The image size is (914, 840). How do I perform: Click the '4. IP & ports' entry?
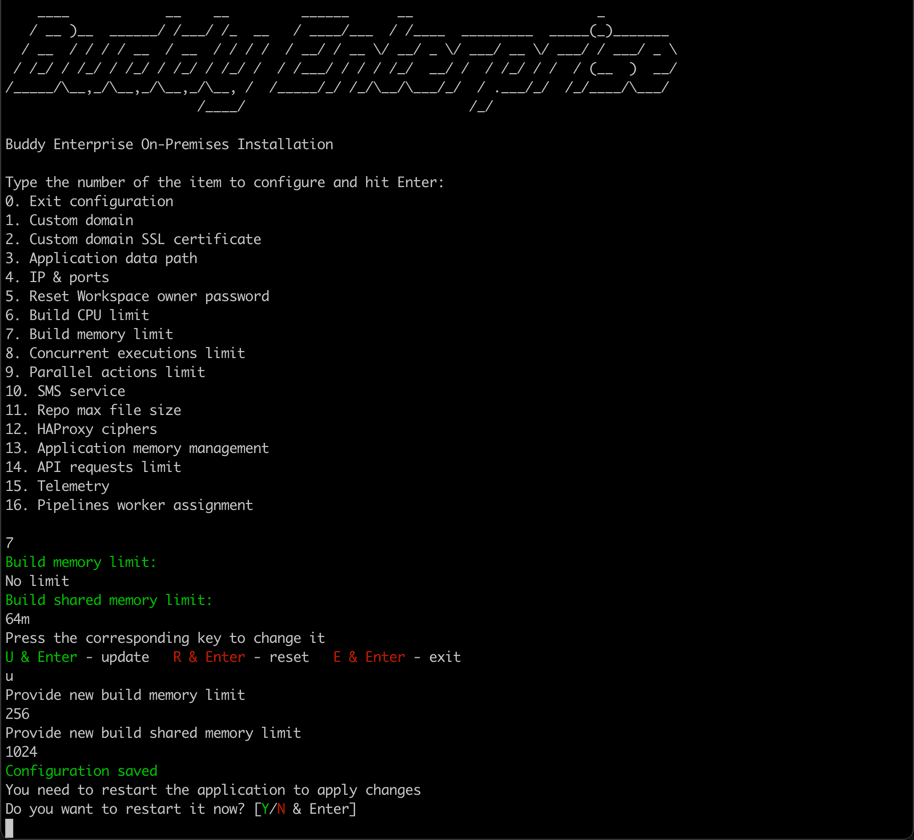click(57, 277)
